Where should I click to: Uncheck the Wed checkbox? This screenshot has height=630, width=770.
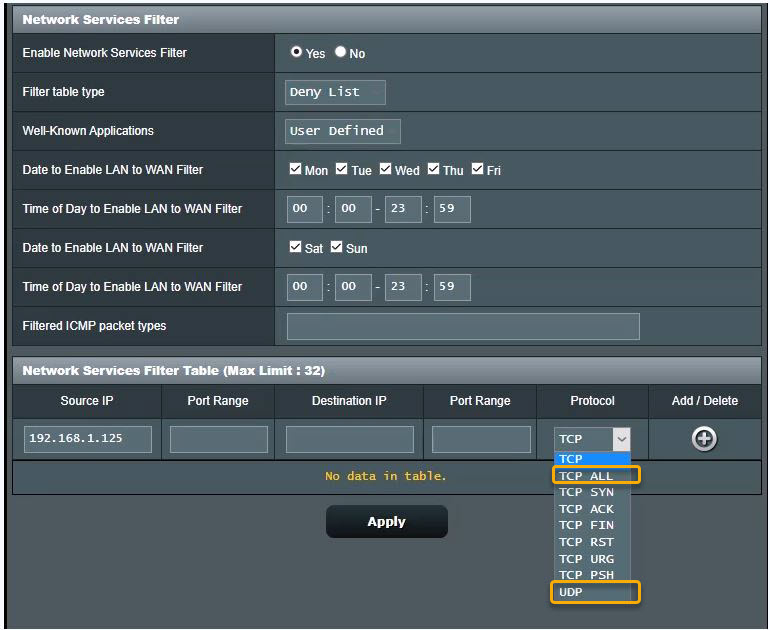click(x=385, y=169)
